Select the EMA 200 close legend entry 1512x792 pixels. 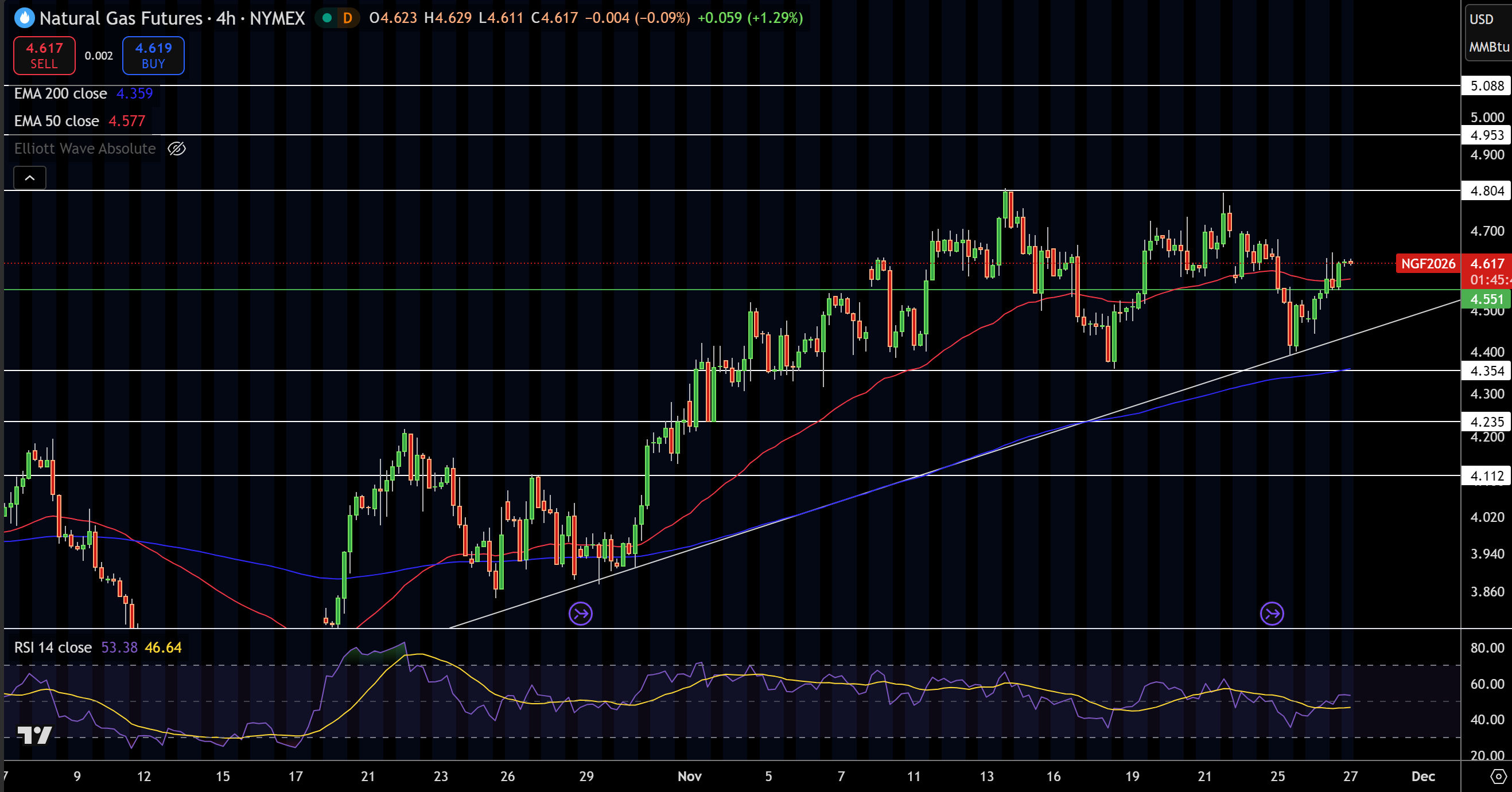pyautogui.click(x=60, y=93)
